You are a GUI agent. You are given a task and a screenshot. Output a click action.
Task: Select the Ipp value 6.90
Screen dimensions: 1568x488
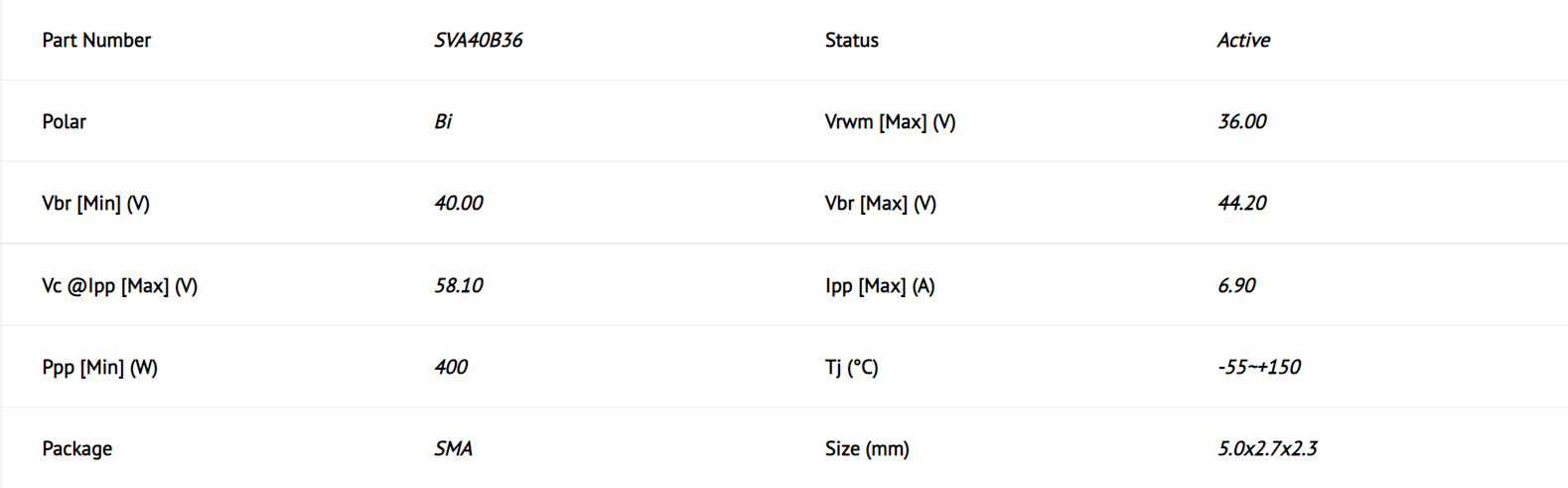[1236, 285]
